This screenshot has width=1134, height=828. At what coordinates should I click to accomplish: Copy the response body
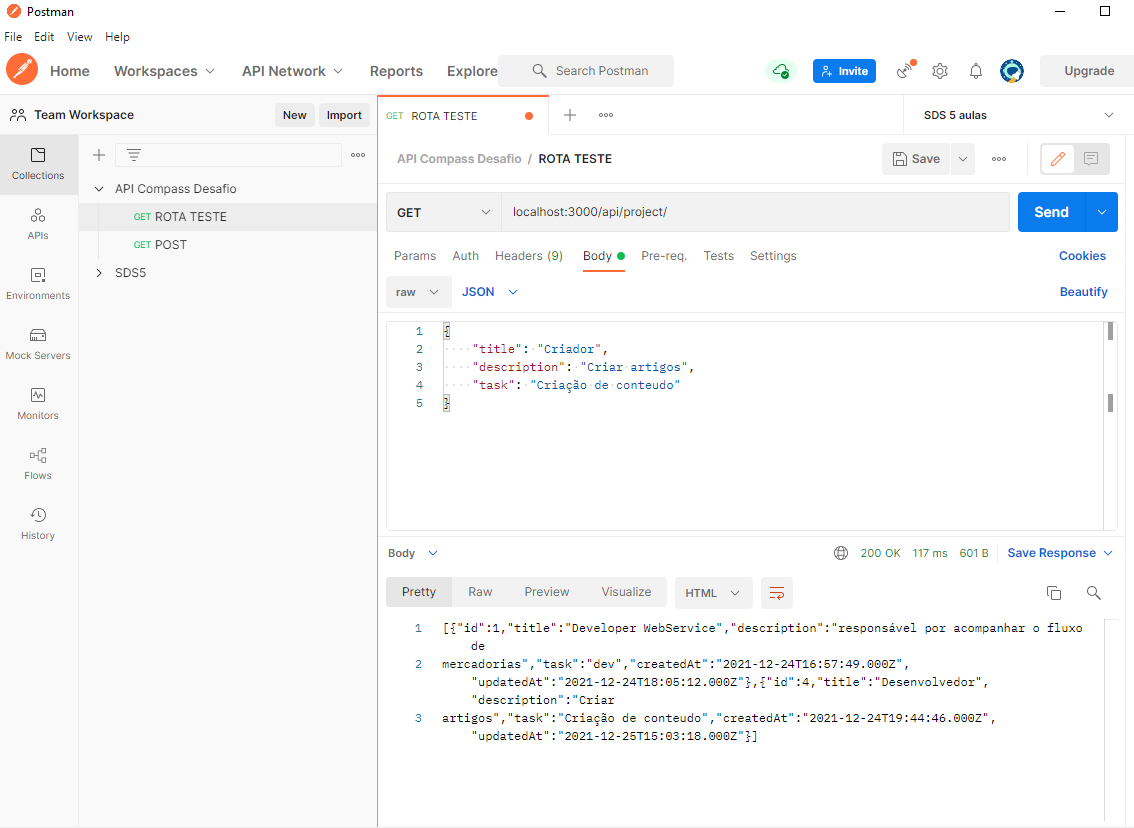1054,592
